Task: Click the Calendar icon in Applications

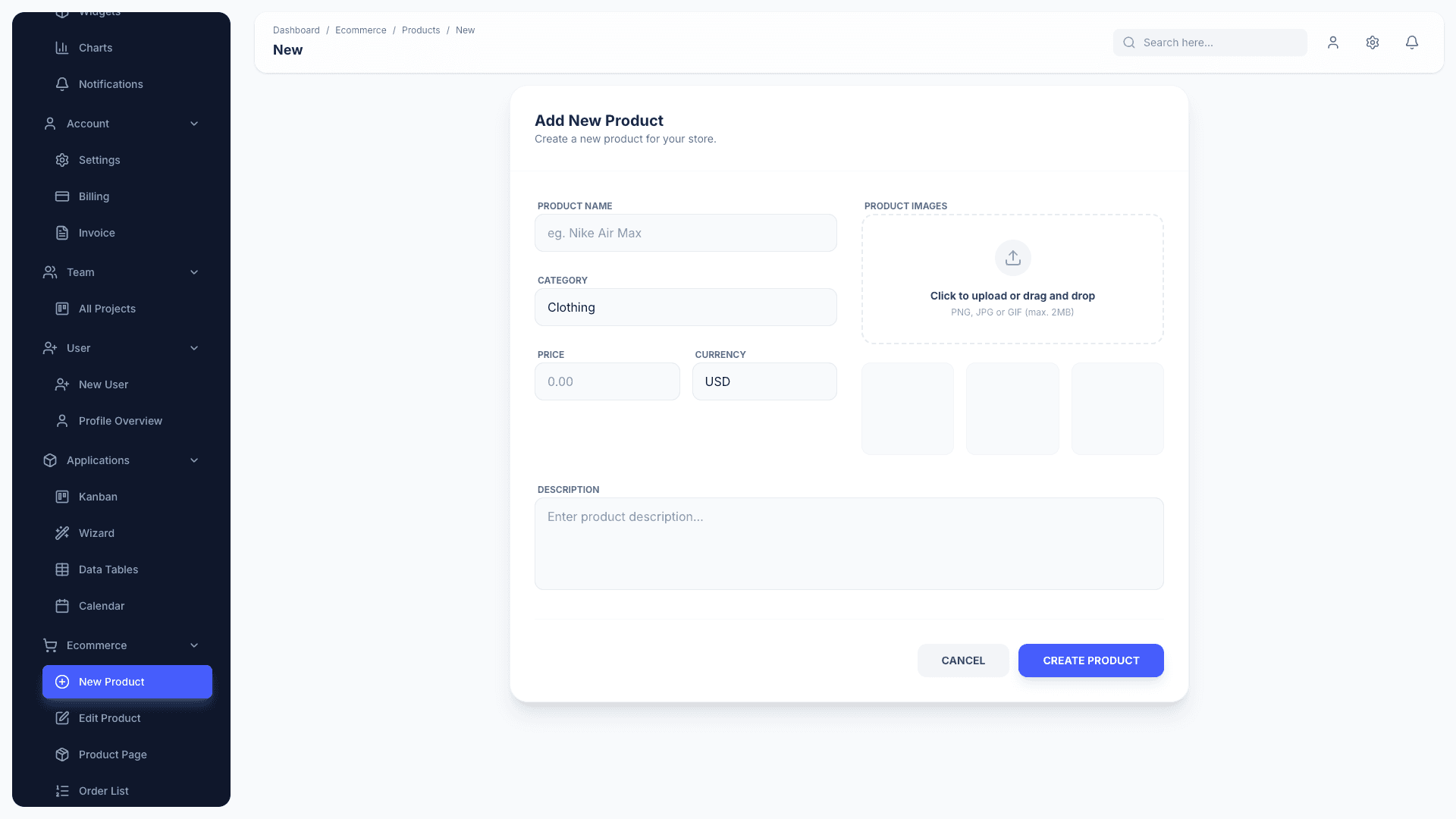Action: pyautogui.click(x=61, y=605)
